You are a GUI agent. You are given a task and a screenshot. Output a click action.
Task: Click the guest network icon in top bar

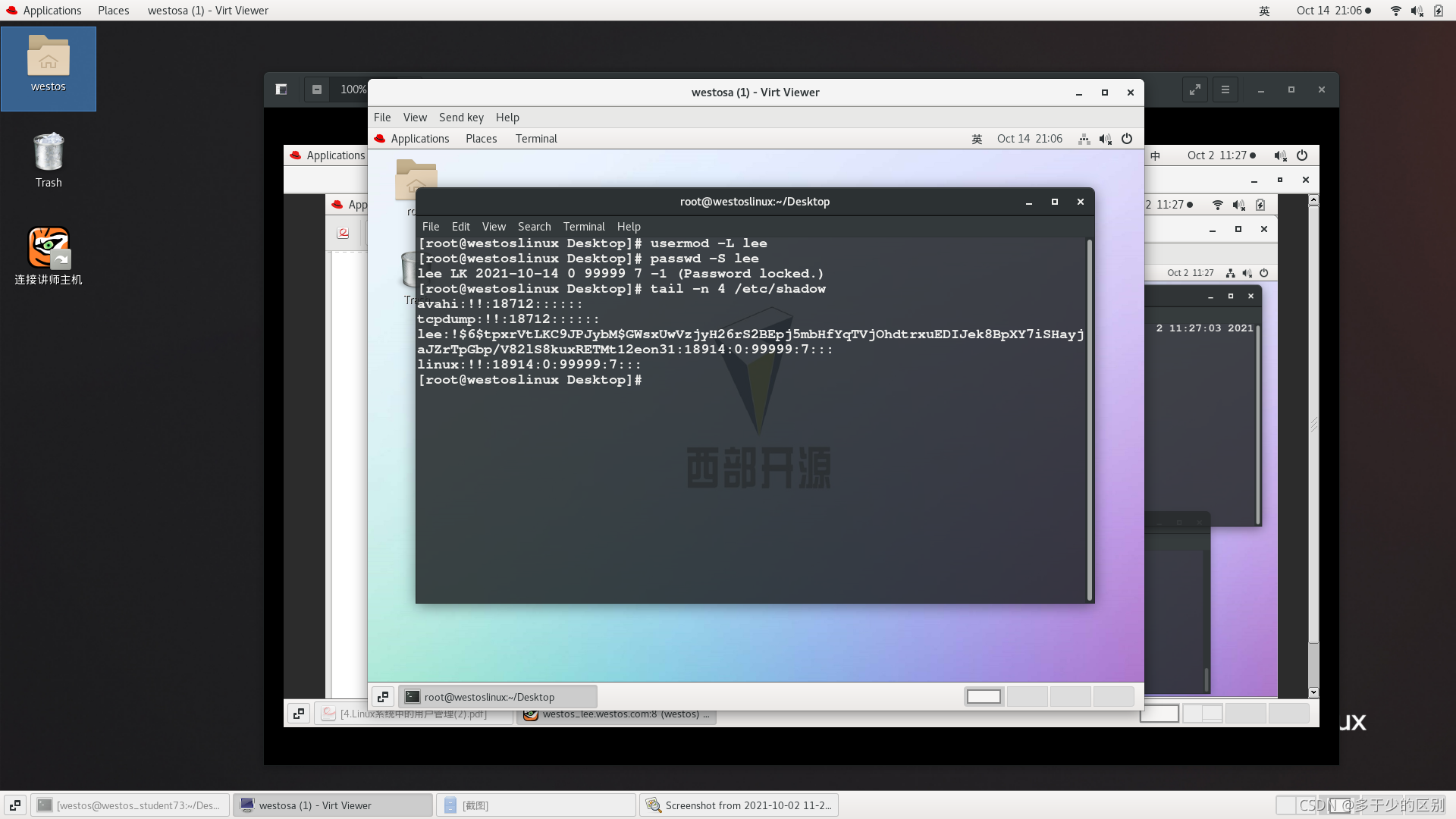coord(1084,139)
